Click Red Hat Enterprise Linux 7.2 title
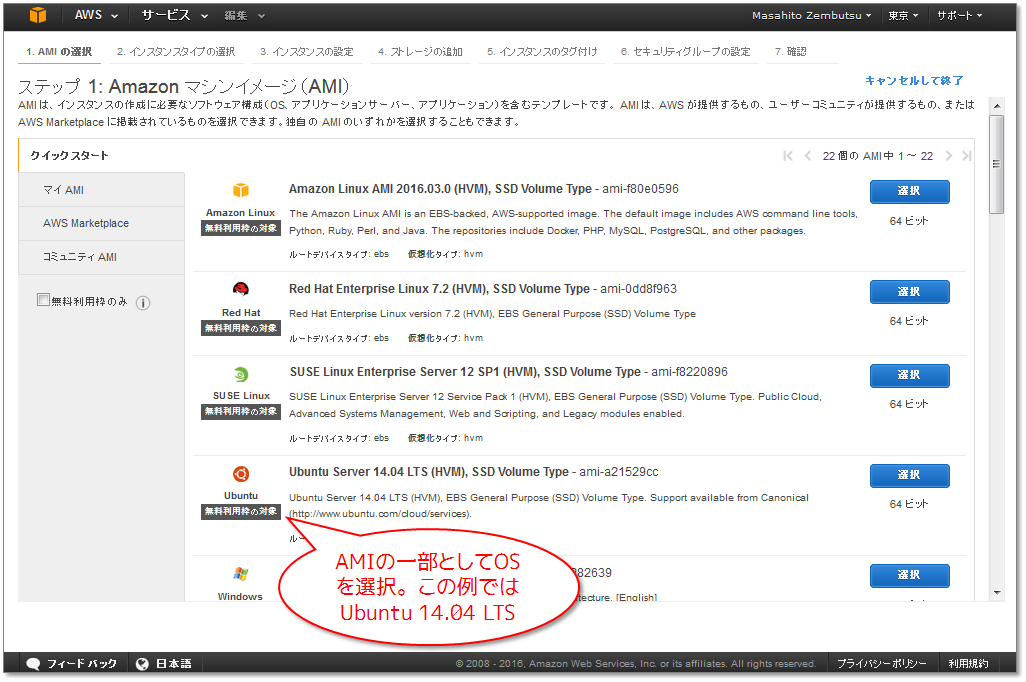Screen dimensions: 1026x682 pyautogui.click(x=439, y=289)
